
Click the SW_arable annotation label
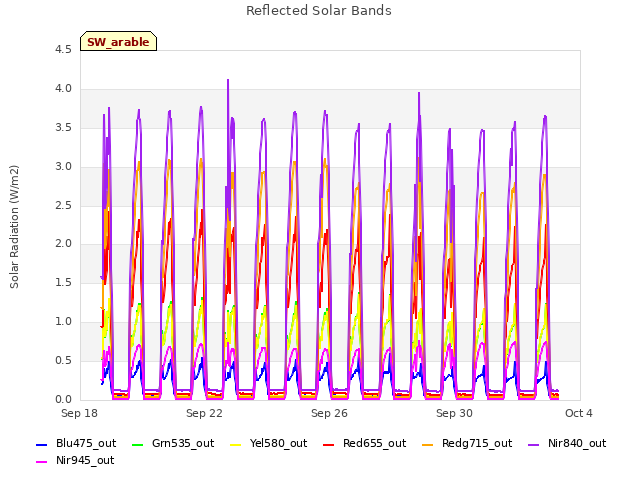tap(118, 42)
